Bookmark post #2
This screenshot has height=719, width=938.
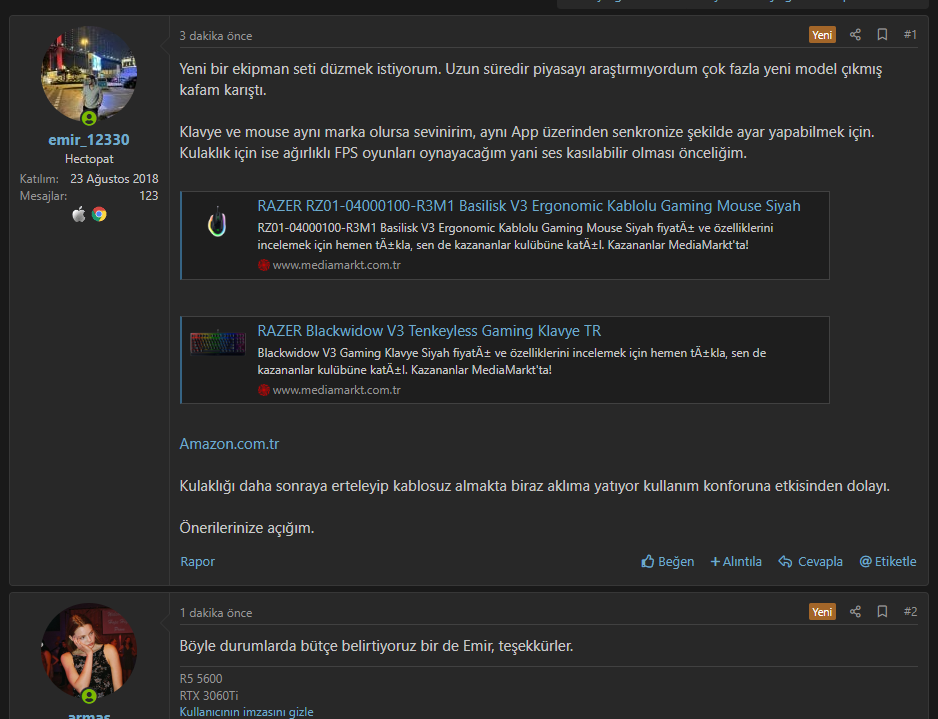pyautogui.click(x=882, y=611)
